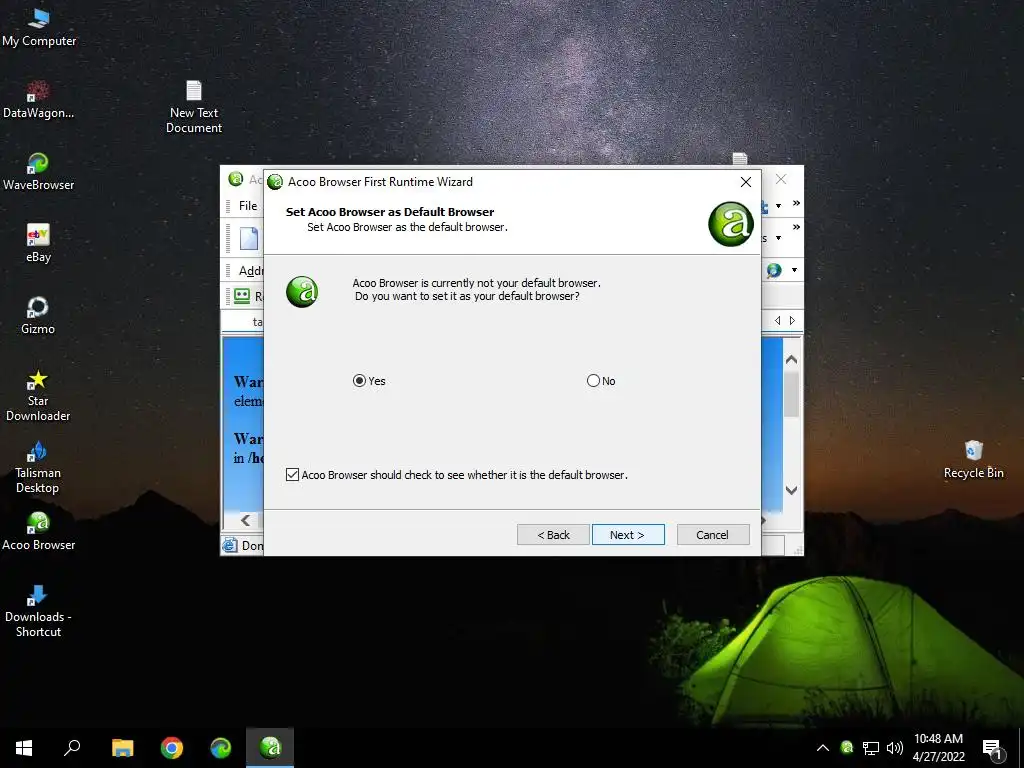Click the scroll down arrow in Acoo page

tap(792, 490)
